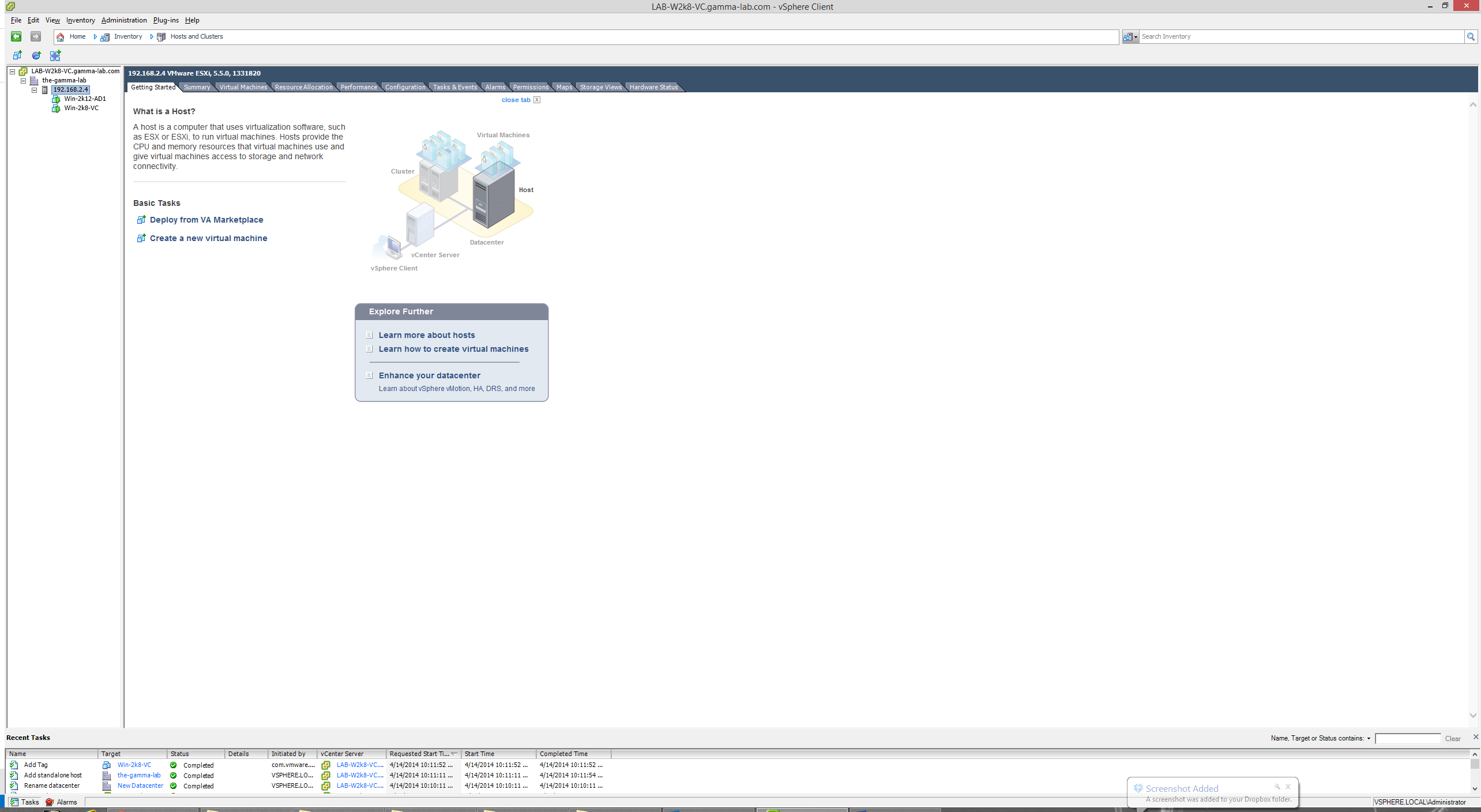This screenshot has width=1481, height=812.
Task: Click the Home icon in breadcrumb bar
Action: tap(61, 36)
